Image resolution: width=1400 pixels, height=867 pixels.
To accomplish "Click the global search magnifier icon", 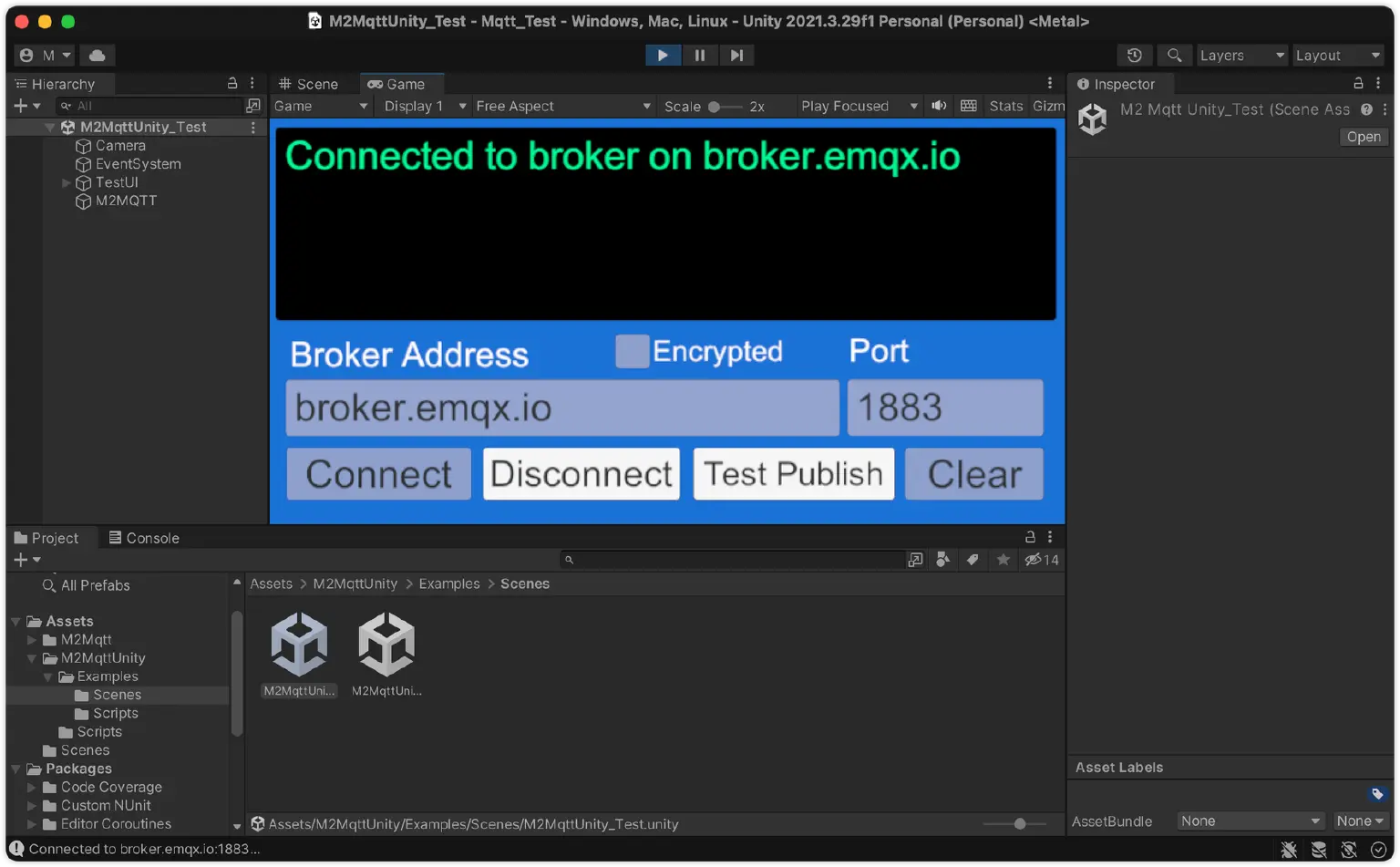I will (x=1174, y=56).
